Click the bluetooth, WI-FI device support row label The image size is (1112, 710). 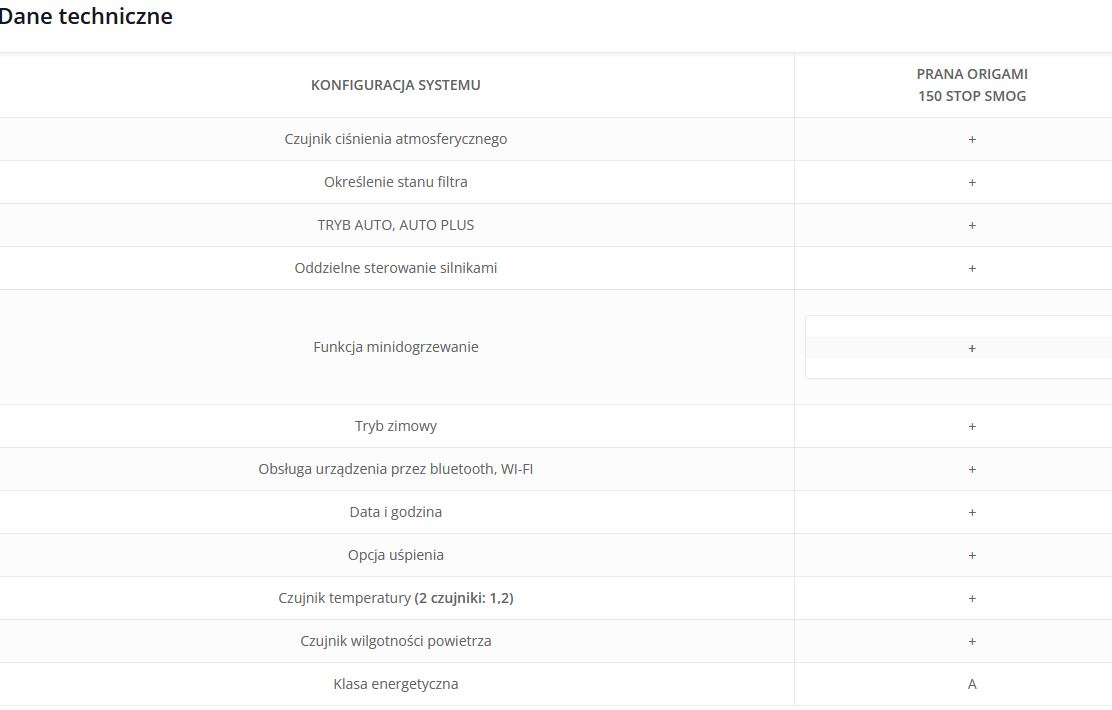[x=396, y=469]
